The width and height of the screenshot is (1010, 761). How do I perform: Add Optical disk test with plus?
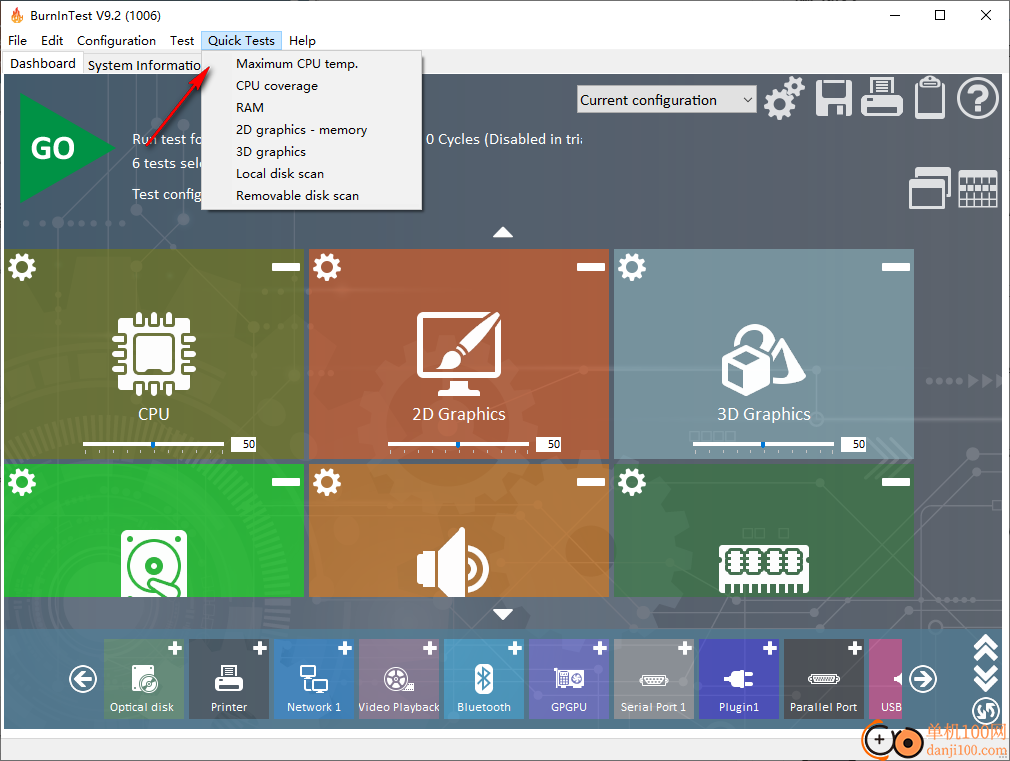click(175, 648)
